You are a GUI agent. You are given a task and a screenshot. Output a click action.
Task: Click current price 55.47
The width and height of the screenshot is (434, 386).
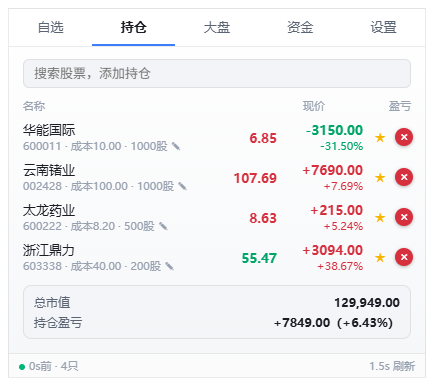[x=259, y=258]
